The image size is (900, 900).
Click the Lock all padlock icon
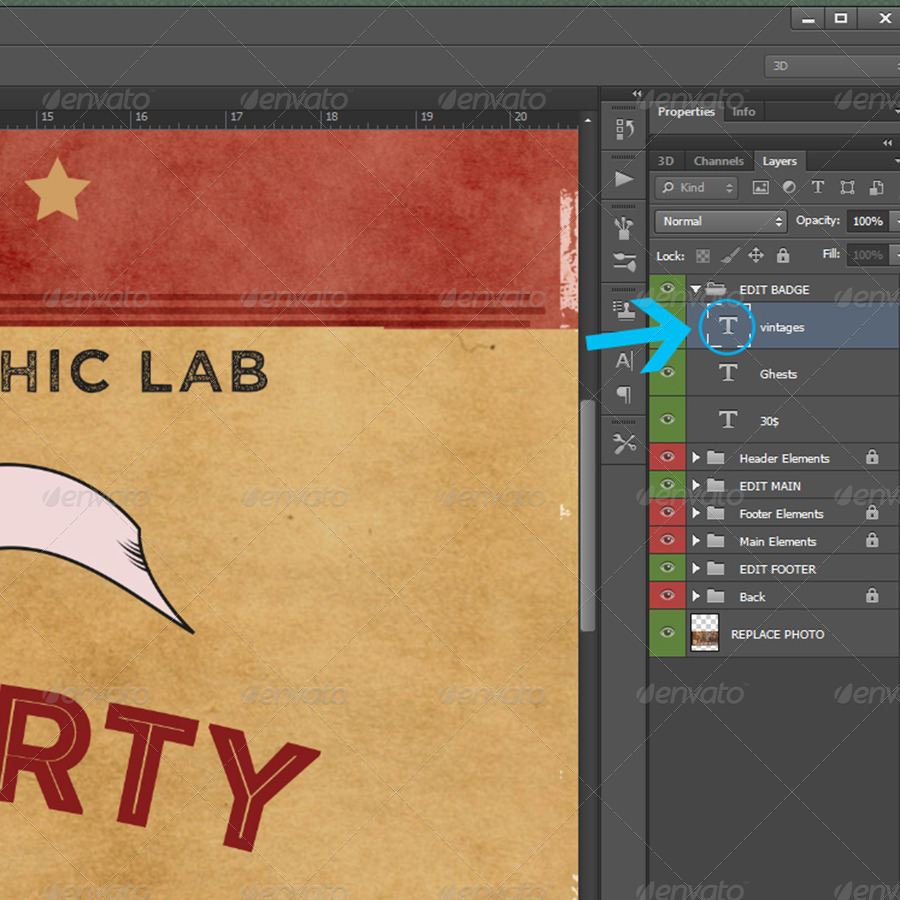783,256
